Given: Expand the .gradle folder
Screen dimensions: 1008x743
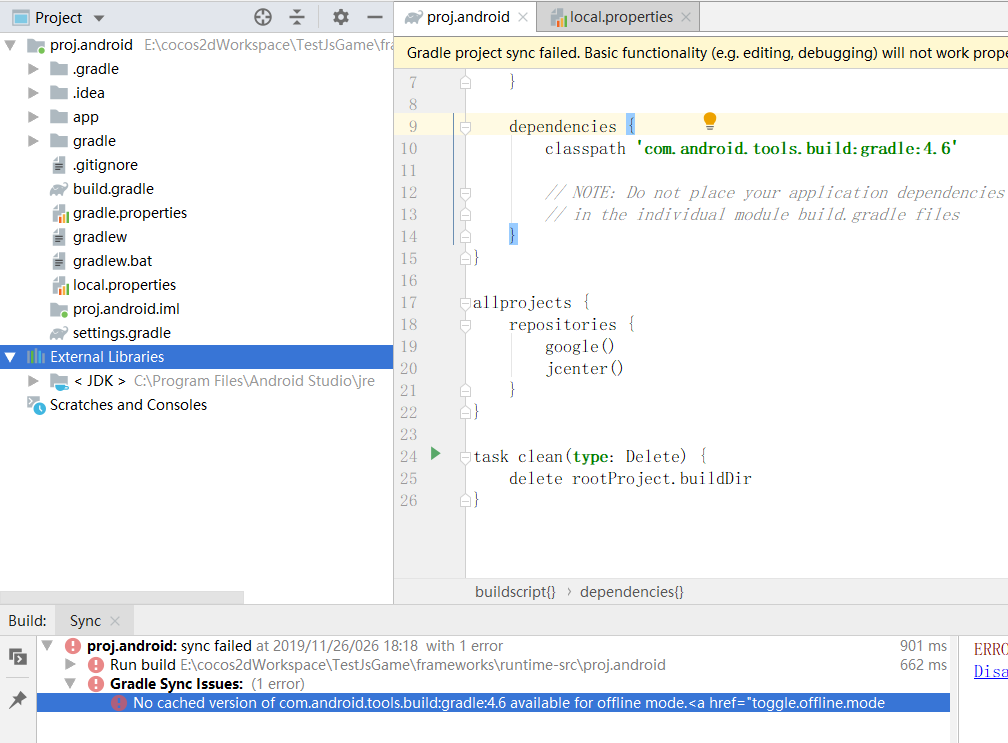Looking at the screenshot, I should (33, 69).
